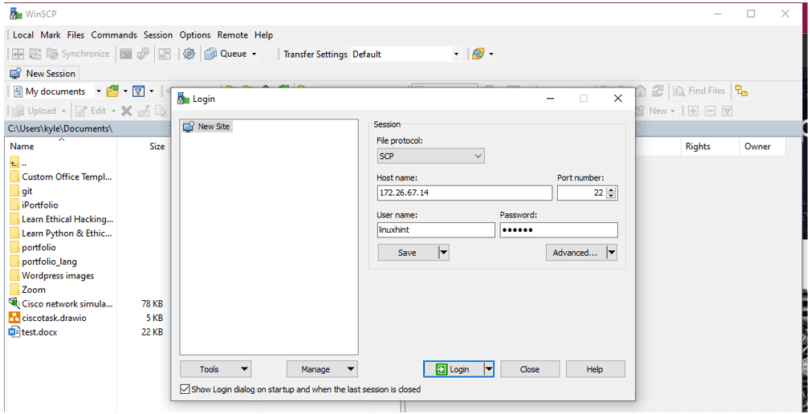This screenshot has height=414, width=810.
Task: Increase the port number with stepper
Action: [x=612, y=190]
